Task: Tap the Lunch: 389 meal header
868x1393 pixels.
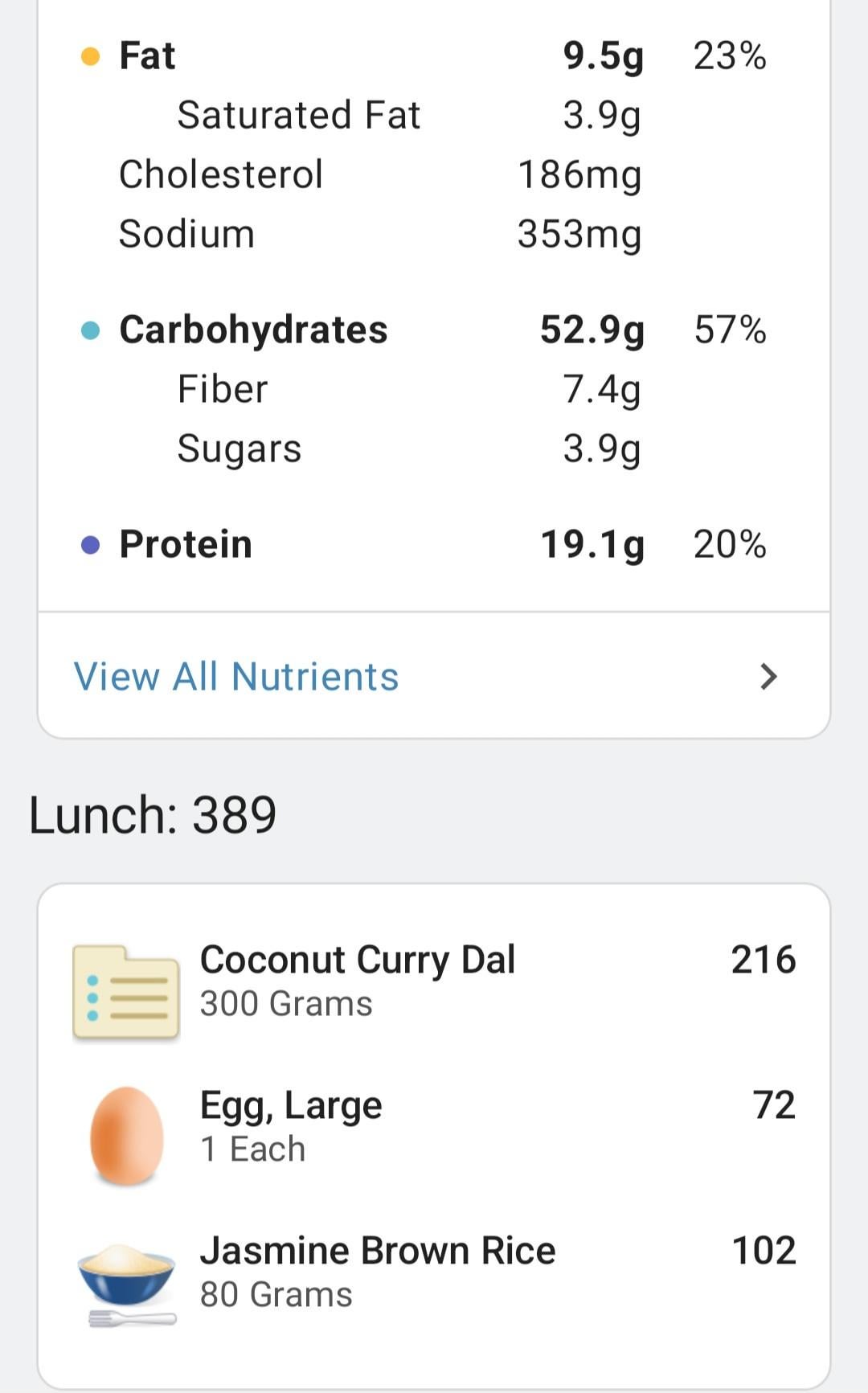Action: [153, 814]
